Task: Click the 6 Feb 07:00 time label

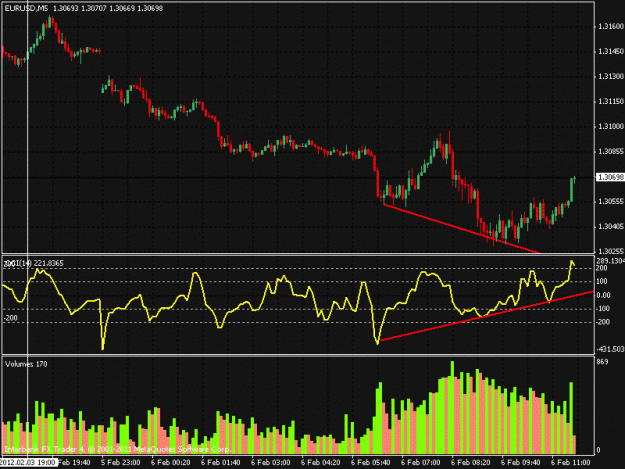Action: tap(421, 462)
